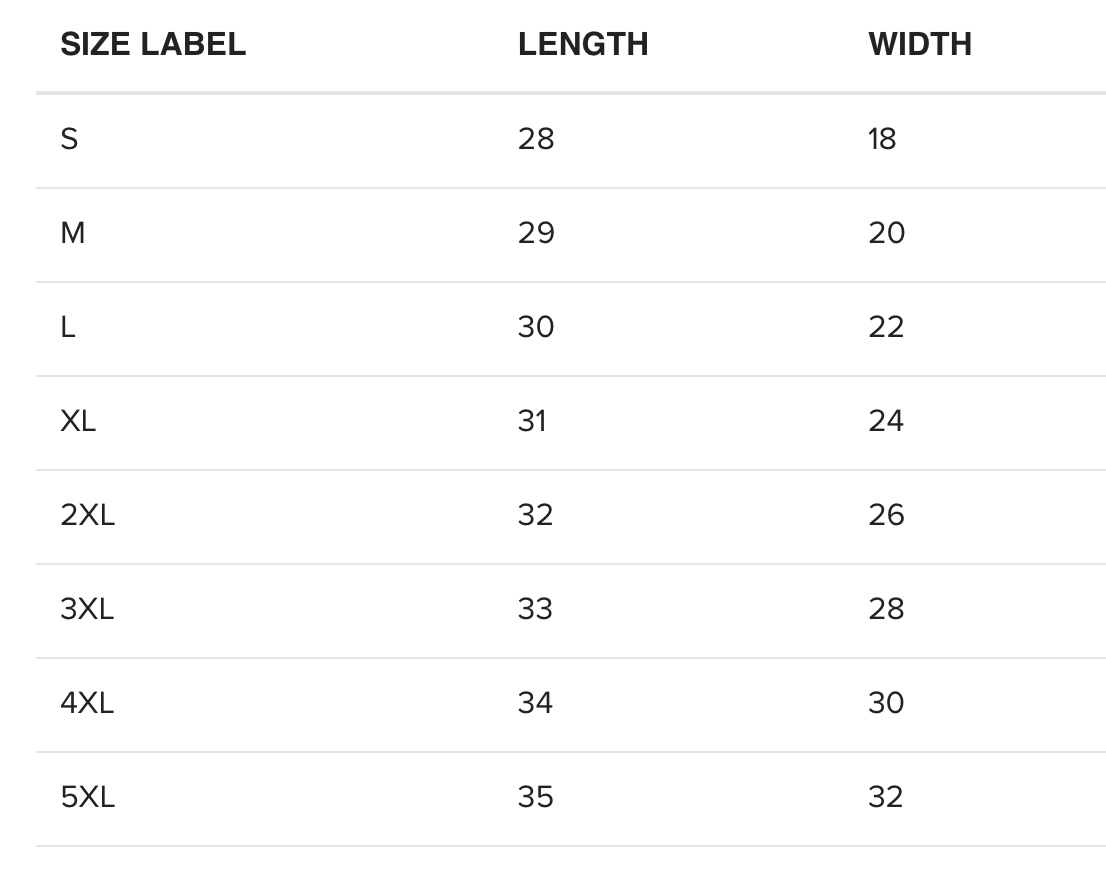Click the WIDTH column header
This screenshot has width=1106, height=882.
[920, 44]
